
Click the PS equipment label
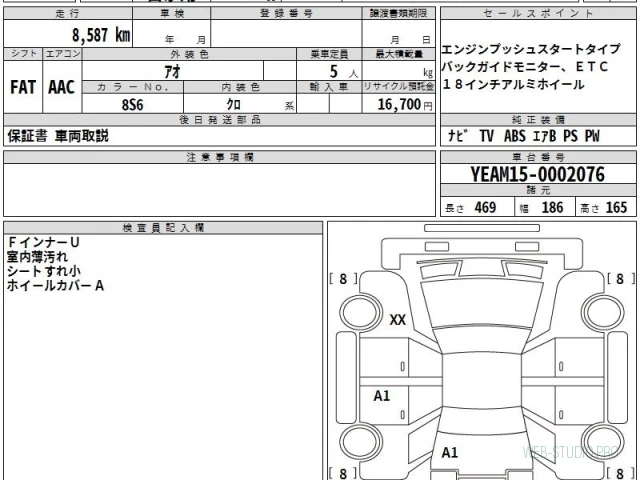[x=571, y=136]
